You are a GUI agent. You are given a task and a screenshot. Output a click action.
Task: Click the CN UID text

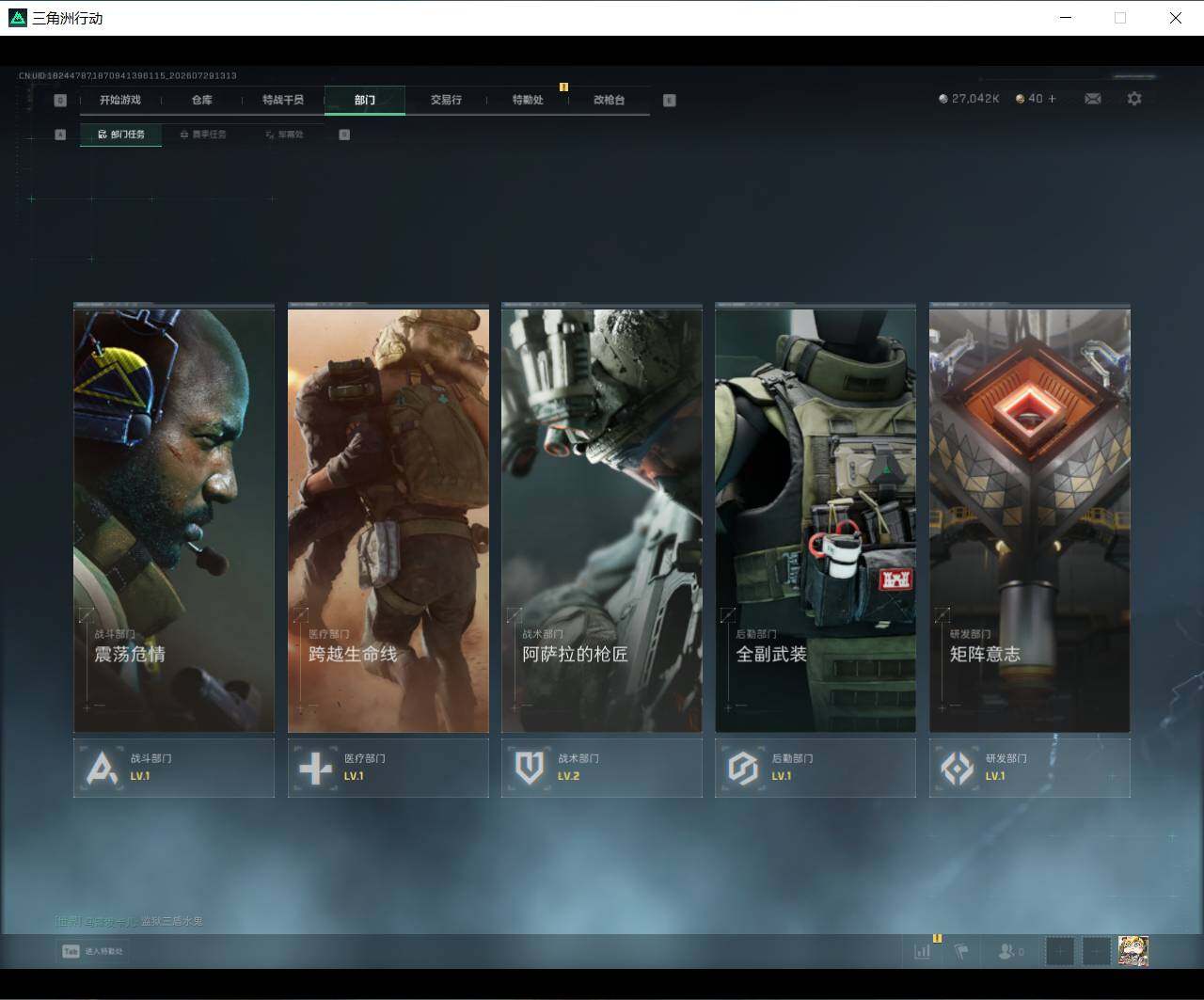pos(128,75)
